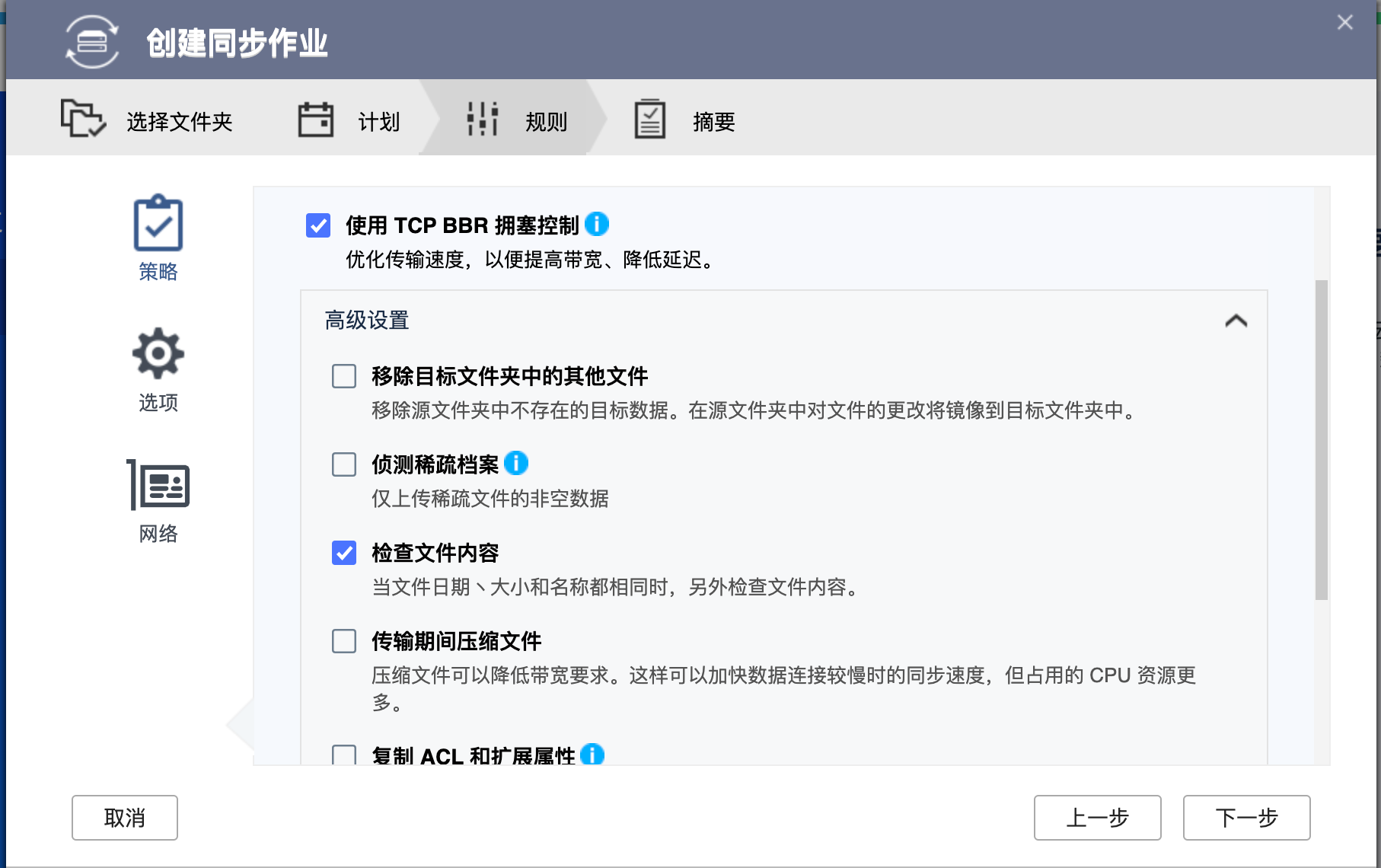Click the 上一步 button
This screenshot has height=868, width=1381.
point(1096,817)
